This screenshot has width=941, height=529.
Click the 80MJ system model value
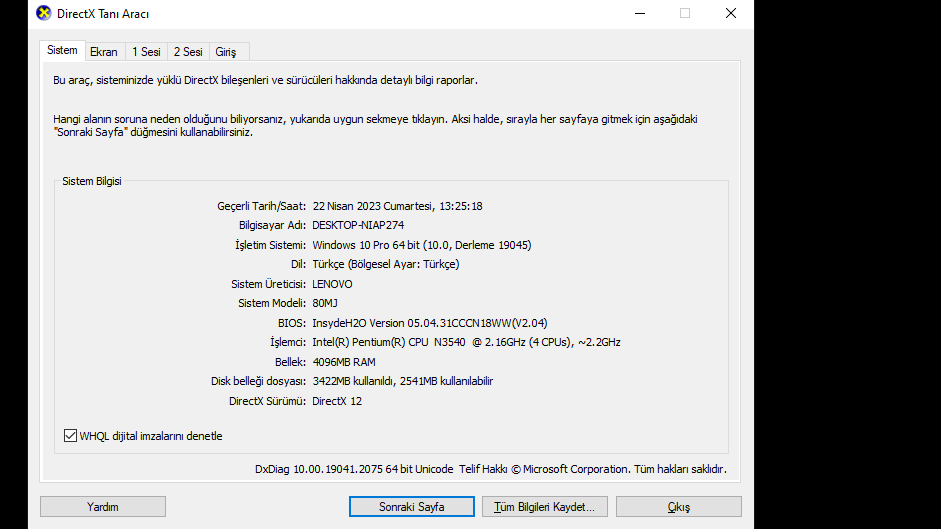[325, 303]
